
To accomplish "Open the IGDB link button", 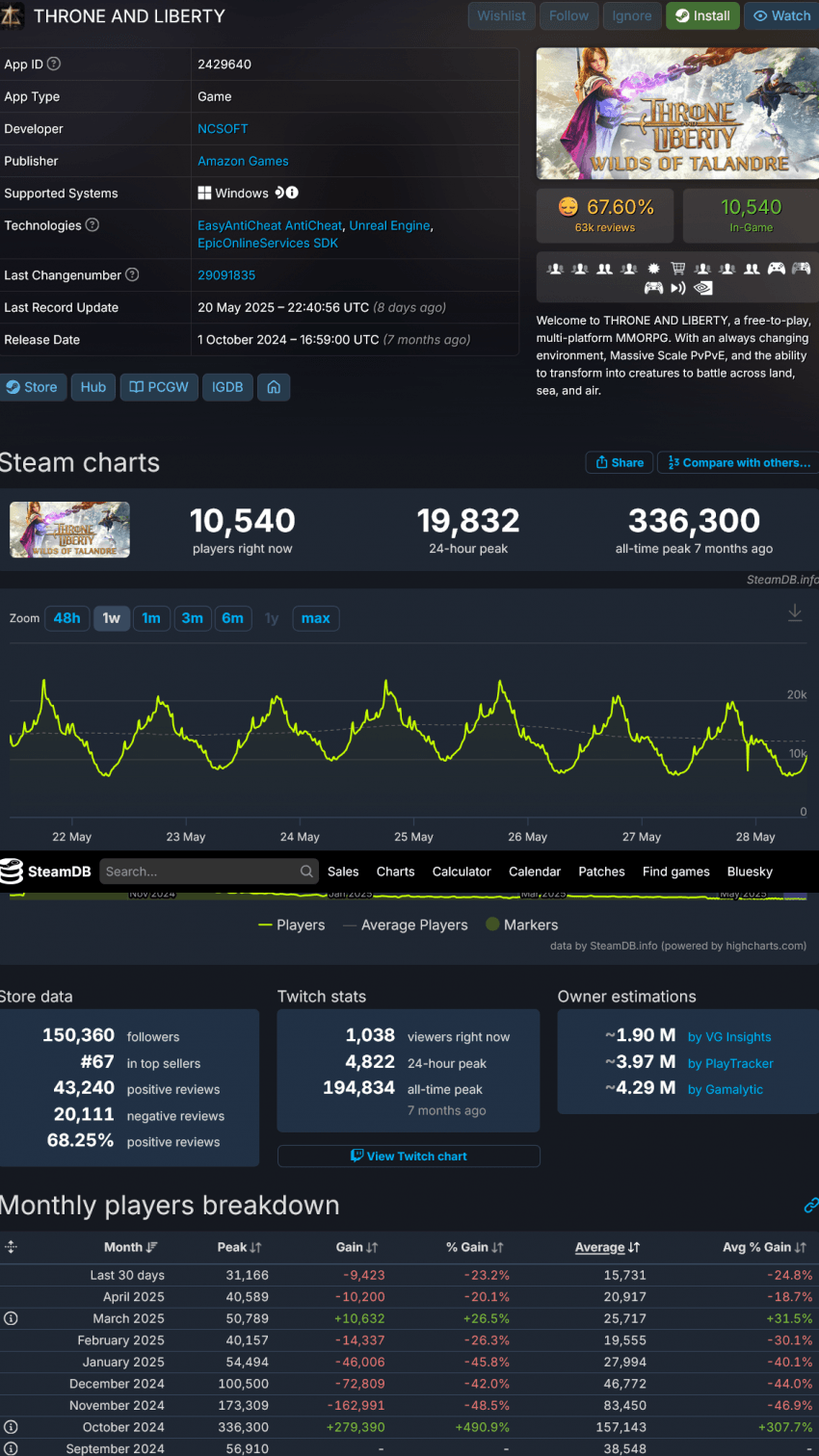I will [227, 387].
